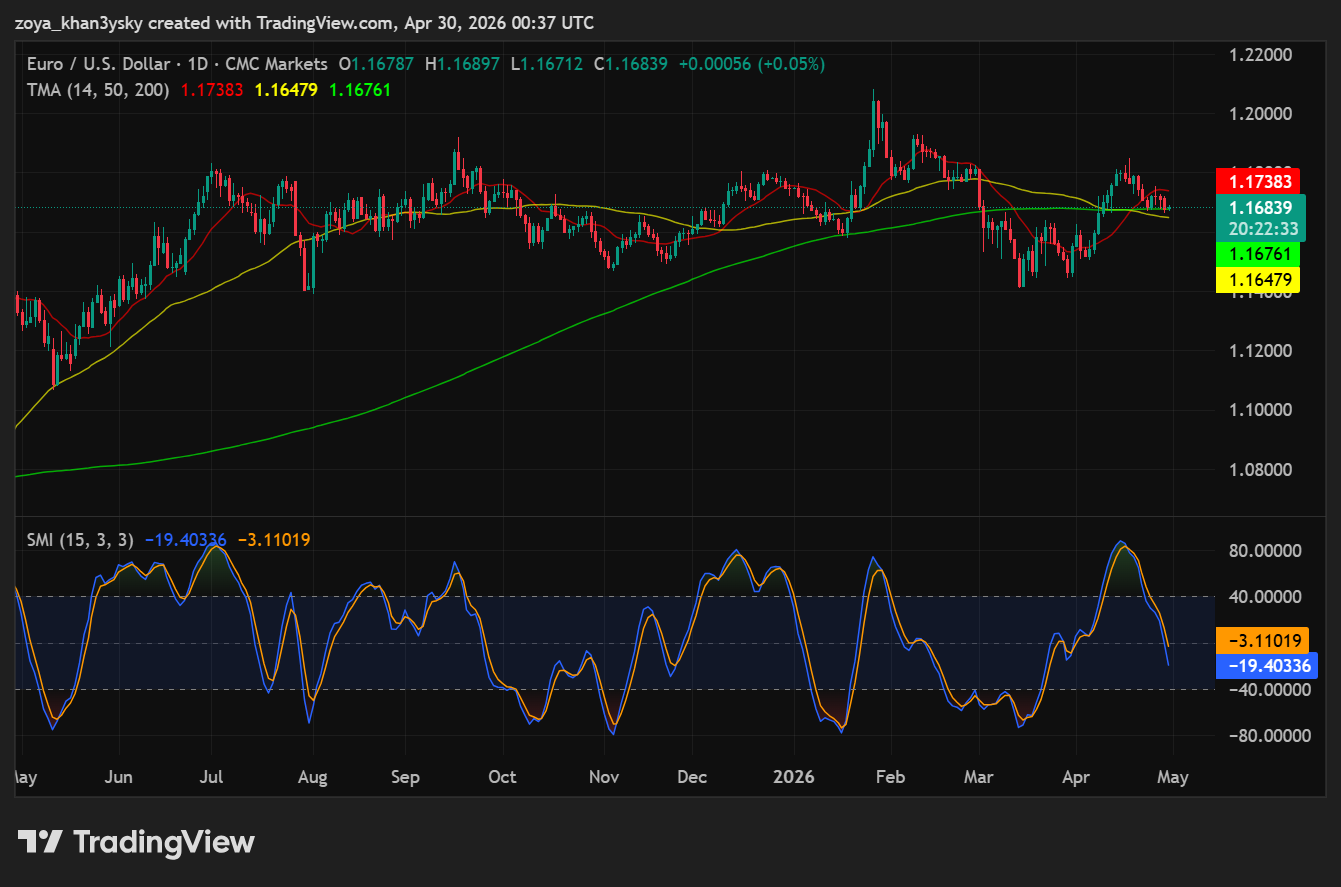Click the 2026 label on the time axis
Image resolution: width=1341 pixels, height=887 pixels.
click(794, 777)
